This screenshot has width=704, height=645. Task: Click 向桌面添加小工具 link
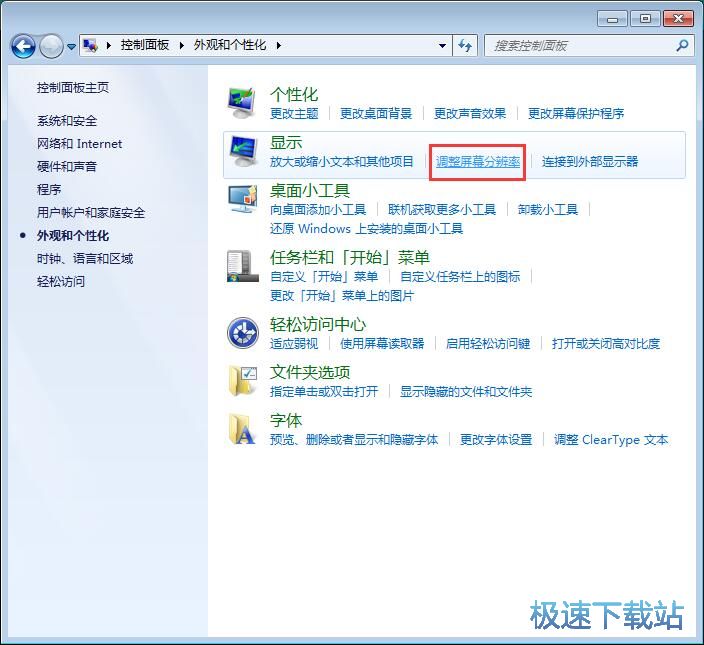tap(318, 210)
